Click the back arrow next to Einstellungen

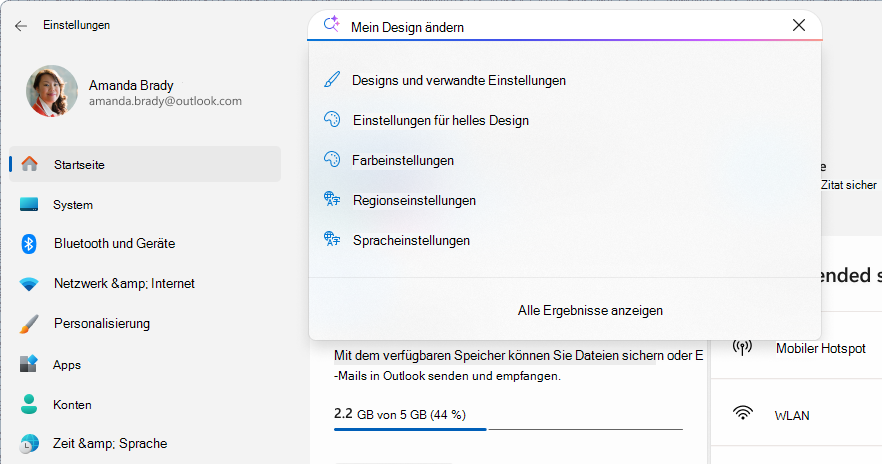point(21,26)
